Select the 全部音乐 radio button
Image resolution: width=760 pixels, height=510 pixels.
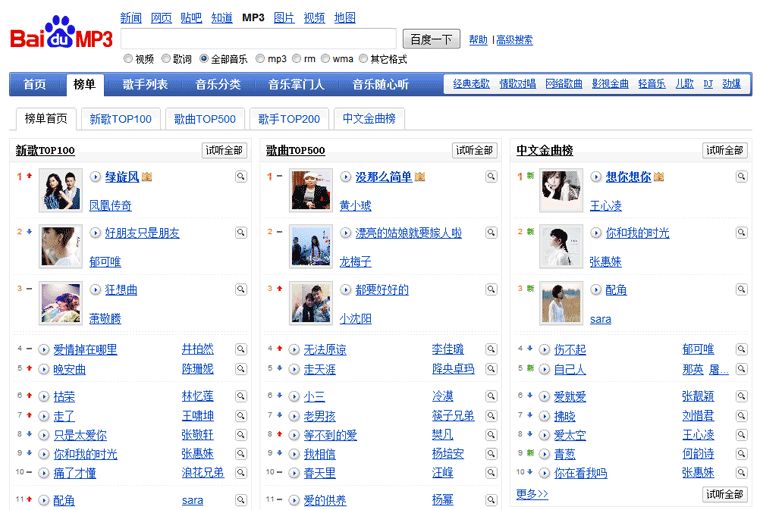coord(204,59)
